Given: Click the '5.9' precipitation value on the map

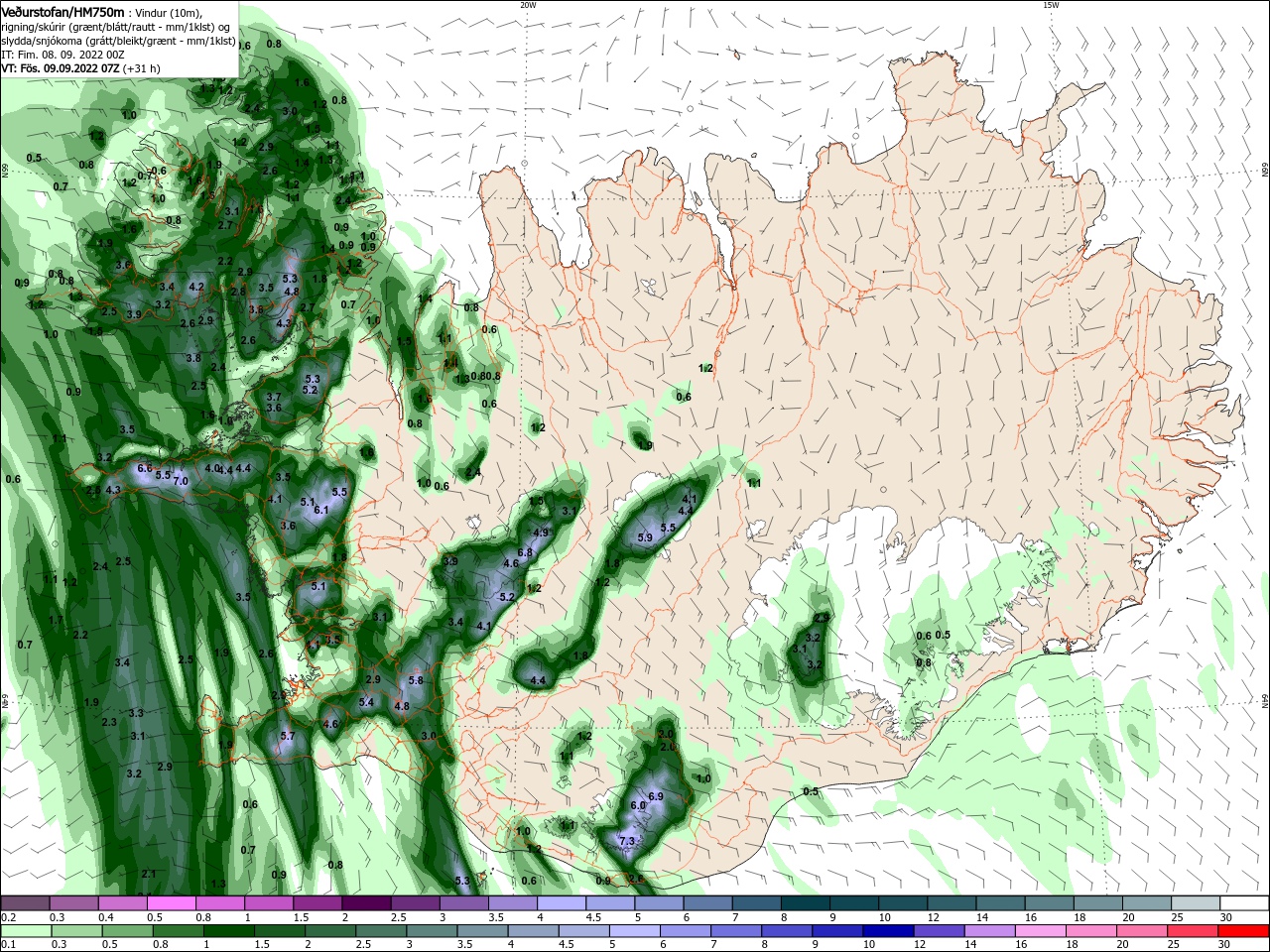Looking at the screenshot, I should click(645, 537).
